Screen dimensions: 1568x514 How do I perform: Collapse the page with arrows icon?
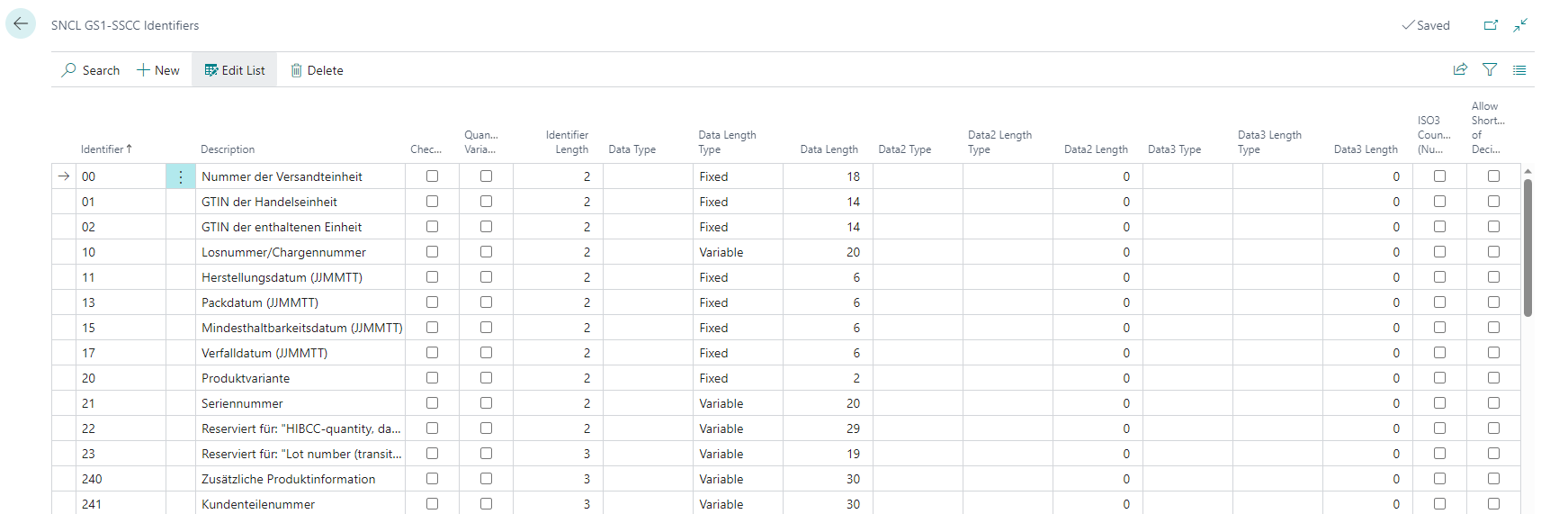click(1520, 25)
